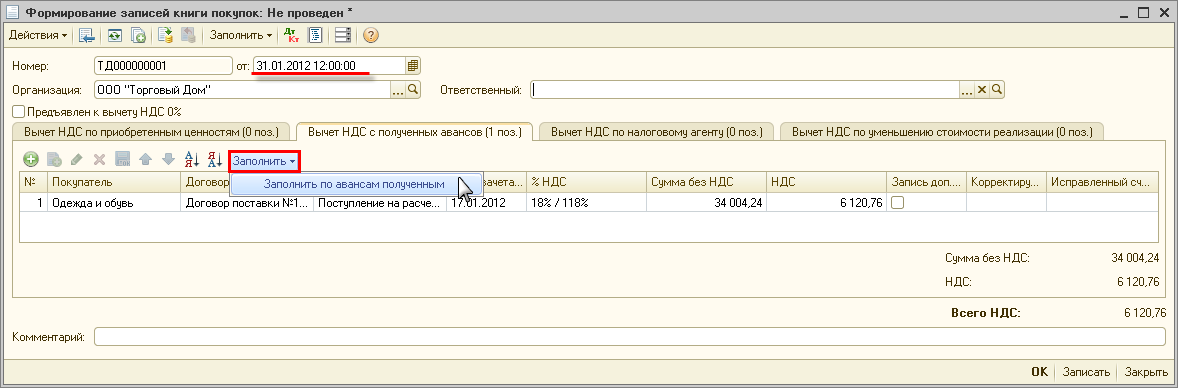Toggle Предъявлен к вычету НДС 0% checkbox

[19, 111]
